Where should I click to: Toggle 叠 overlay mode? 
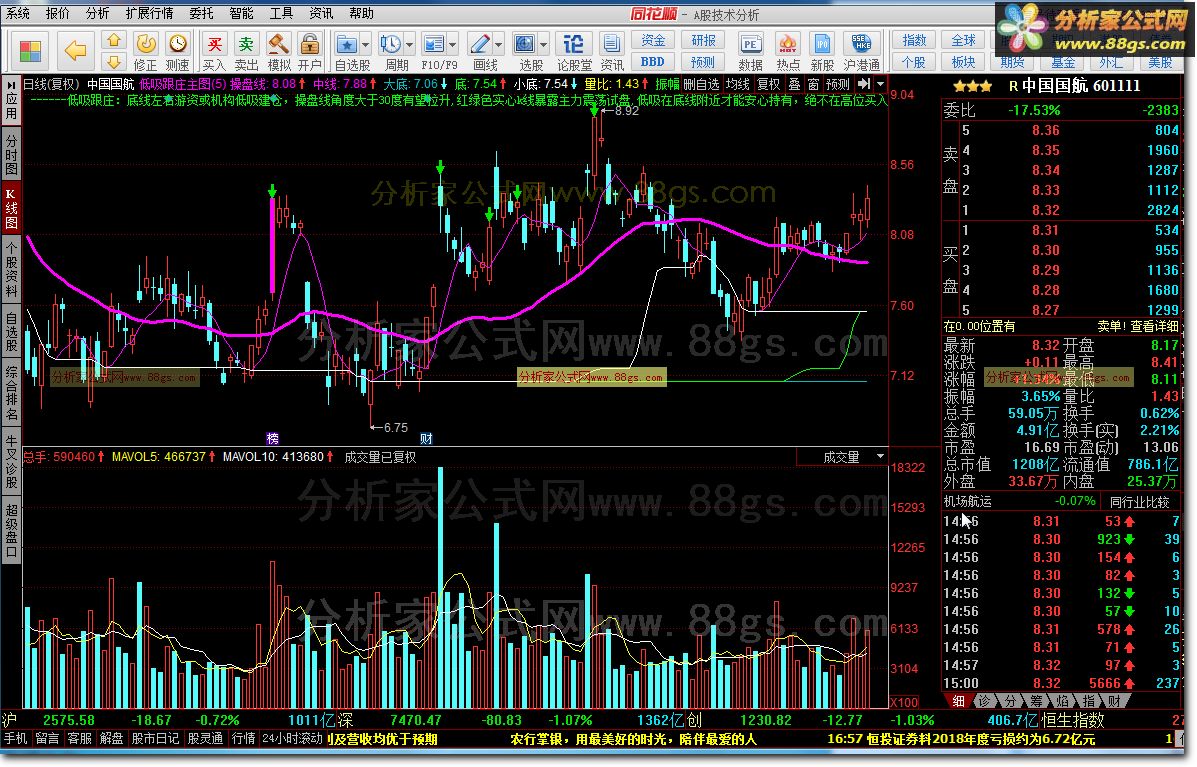(x=794, y=84)
